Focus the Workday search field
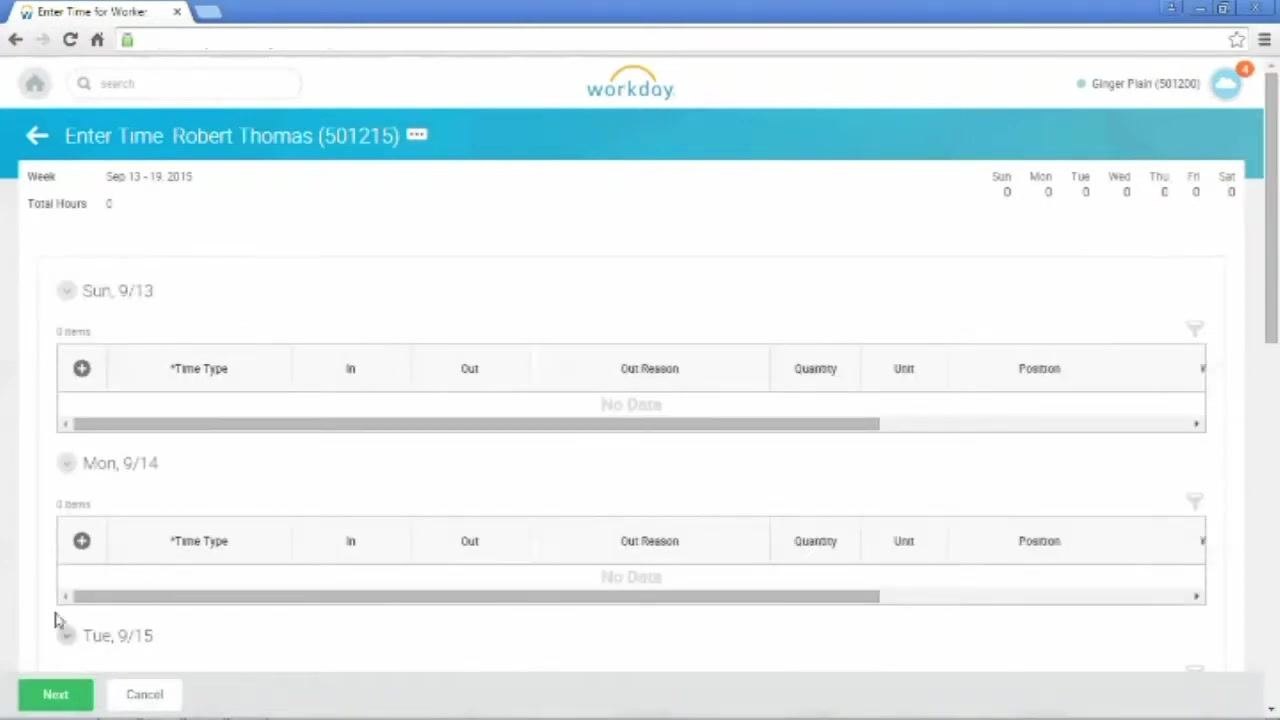Viewport: 1280px width, 720px height. point(185,84)
